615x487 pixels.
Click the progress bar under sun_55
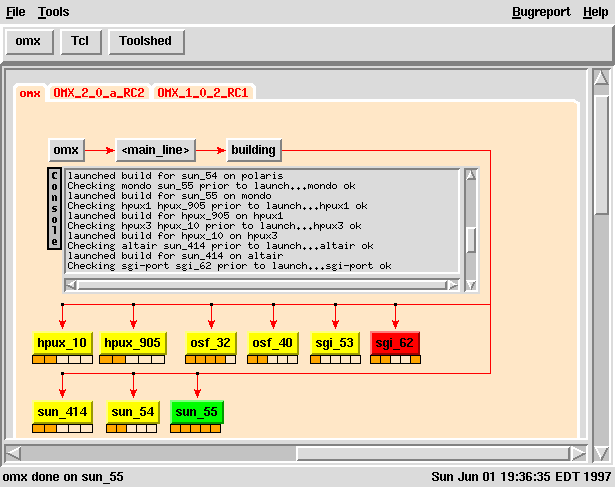(195, 428)
